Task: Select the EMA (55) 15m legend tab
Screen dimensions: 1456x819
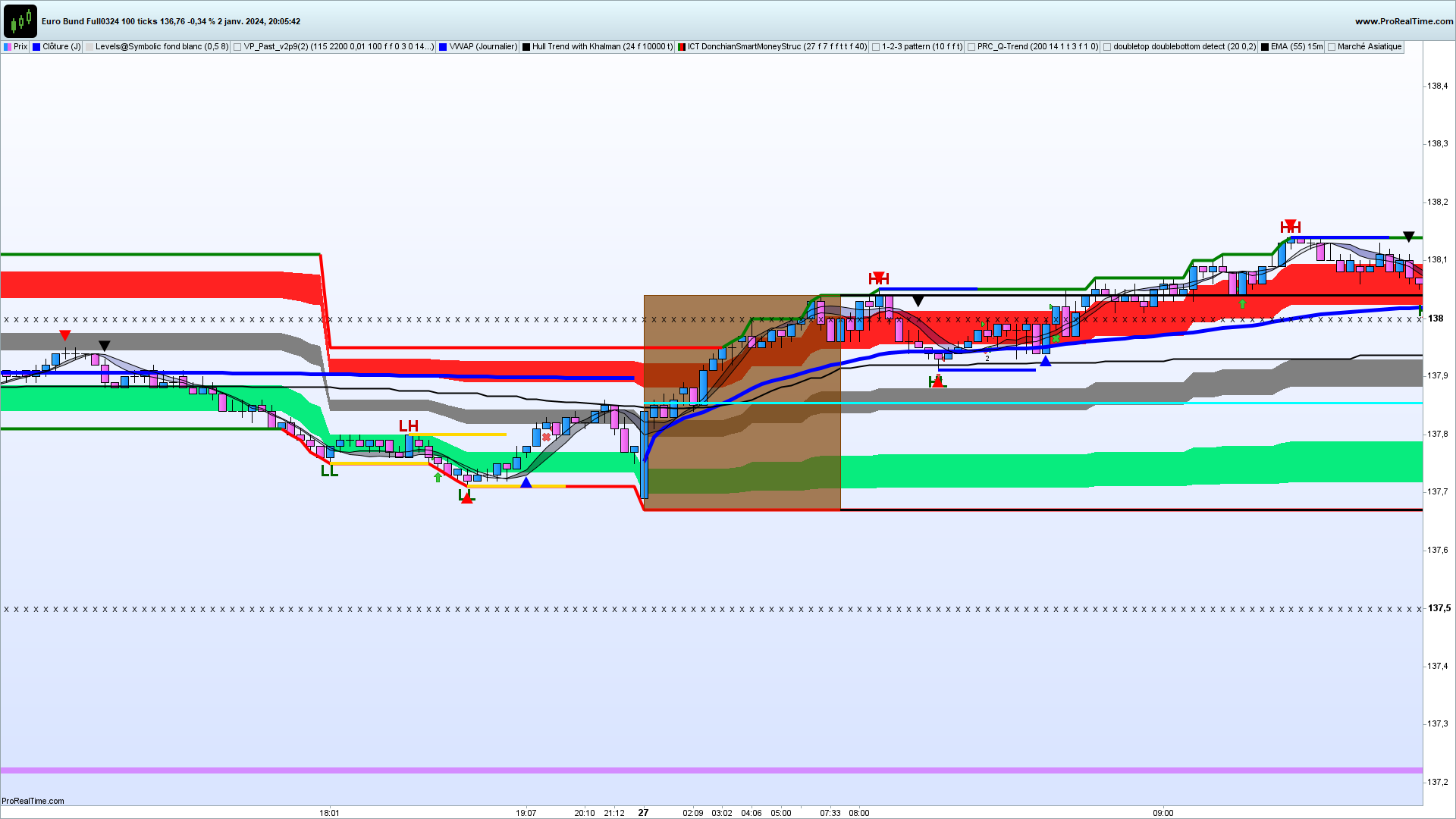Action: (1296, 47)
